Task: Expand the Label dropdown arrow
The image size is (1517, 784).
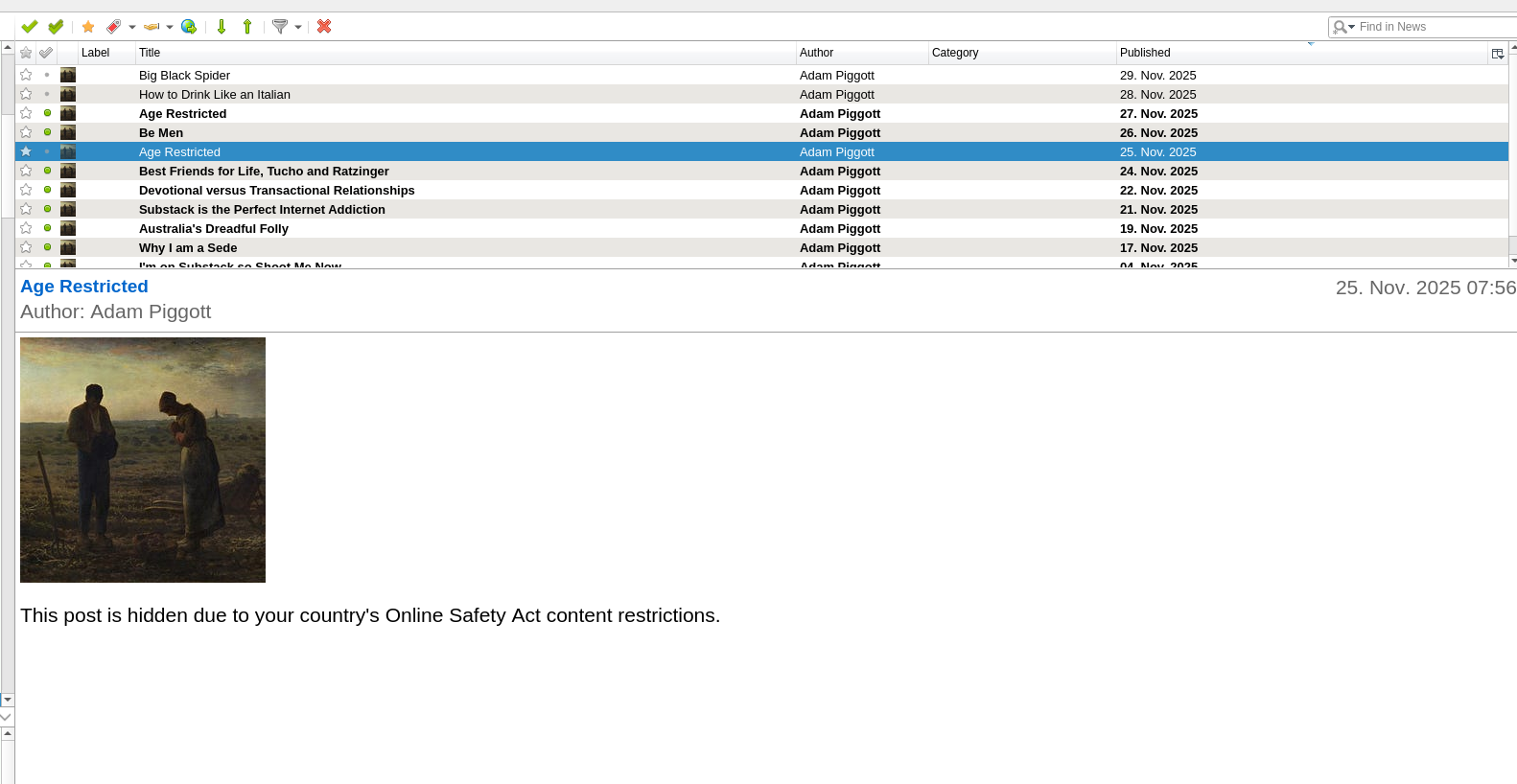Action: click(x=132, y=27)
